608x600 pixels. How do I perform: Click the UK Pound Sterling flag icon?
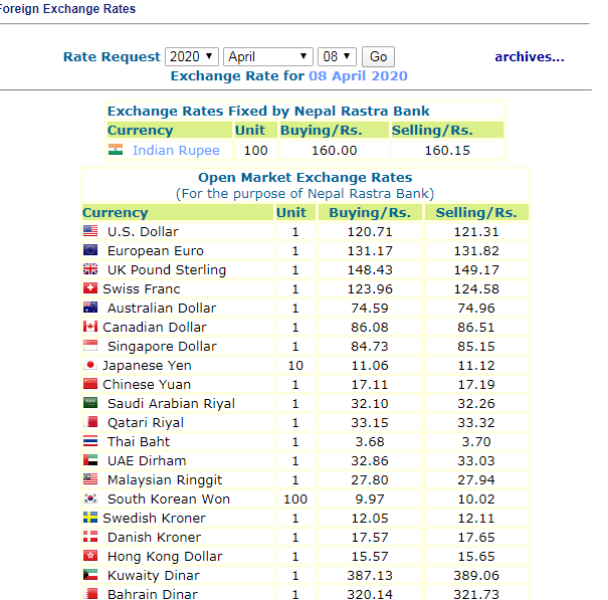(x=90, y=270)
